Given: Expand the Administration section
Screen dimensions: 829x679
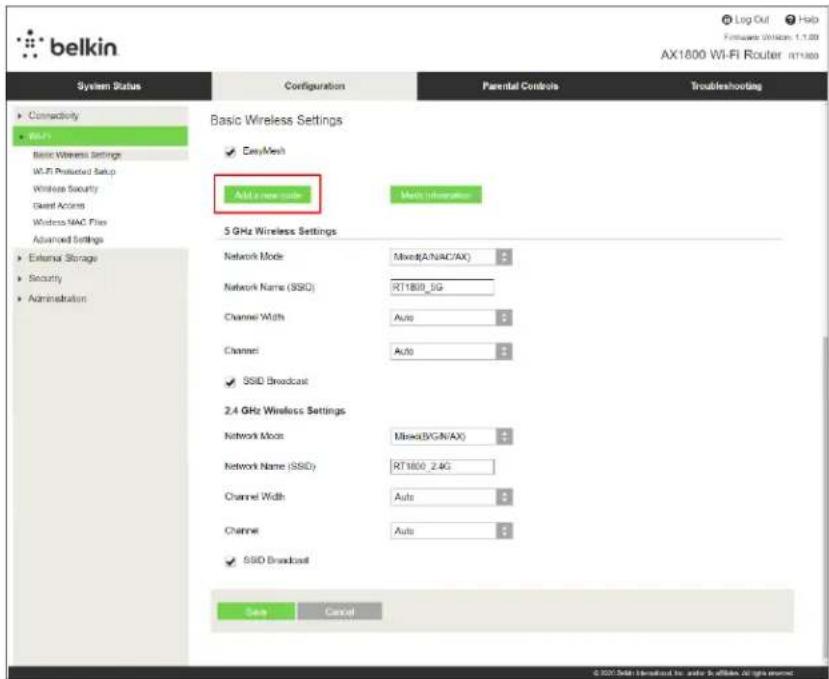Looking at the screenshot, I should [x=100, y=299].
